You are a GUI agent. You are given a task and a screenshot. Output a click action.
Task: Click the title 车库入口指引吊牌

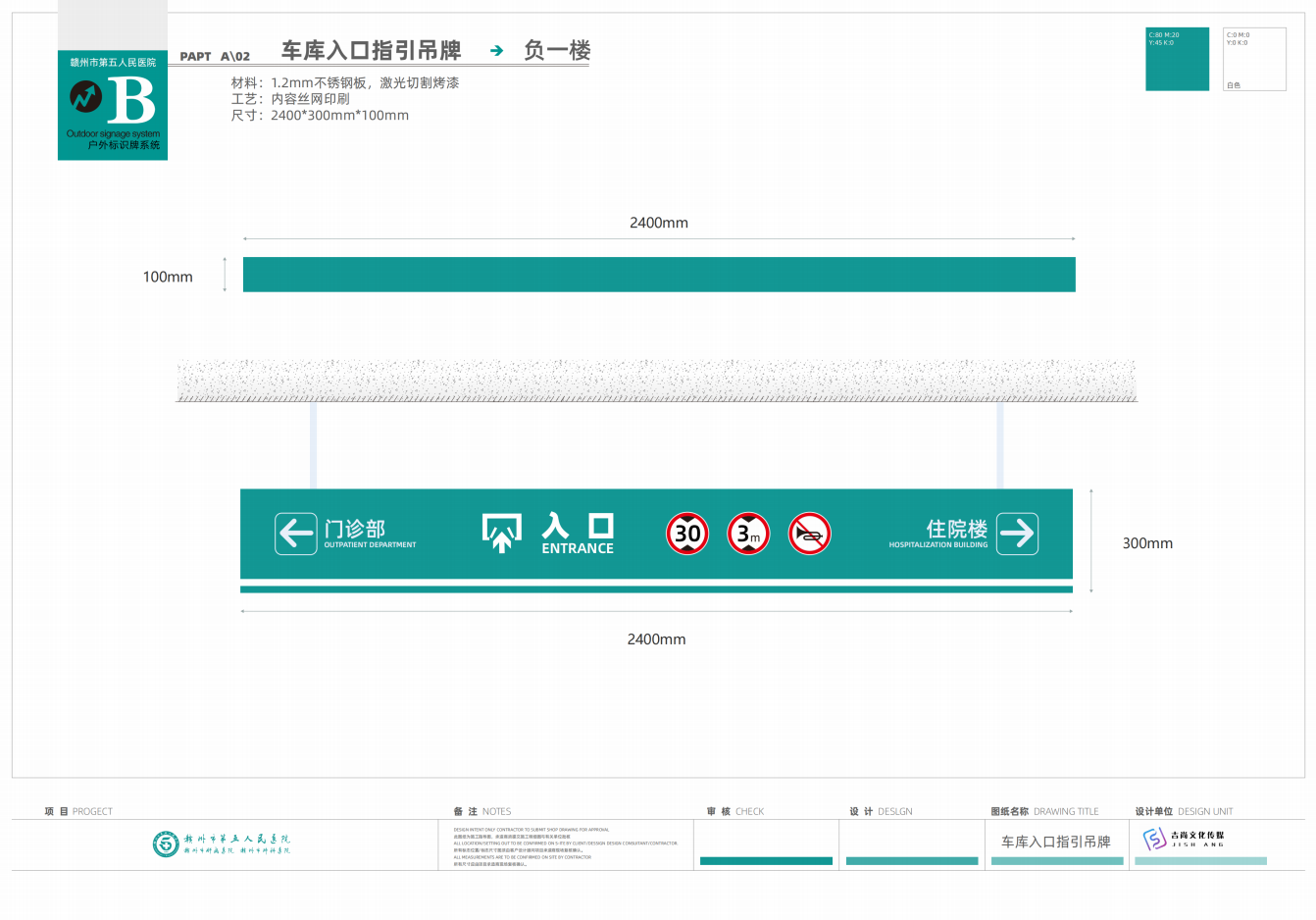372,51
